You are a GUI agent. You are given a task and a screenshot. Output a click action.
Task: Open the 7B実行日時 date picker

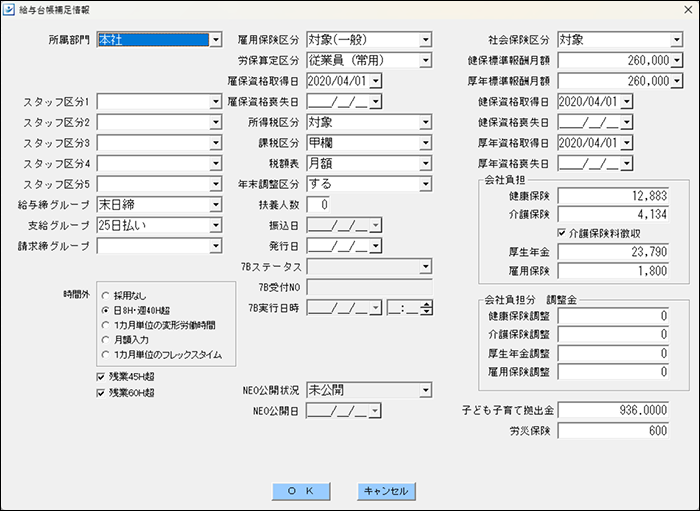tap(375, 307)
